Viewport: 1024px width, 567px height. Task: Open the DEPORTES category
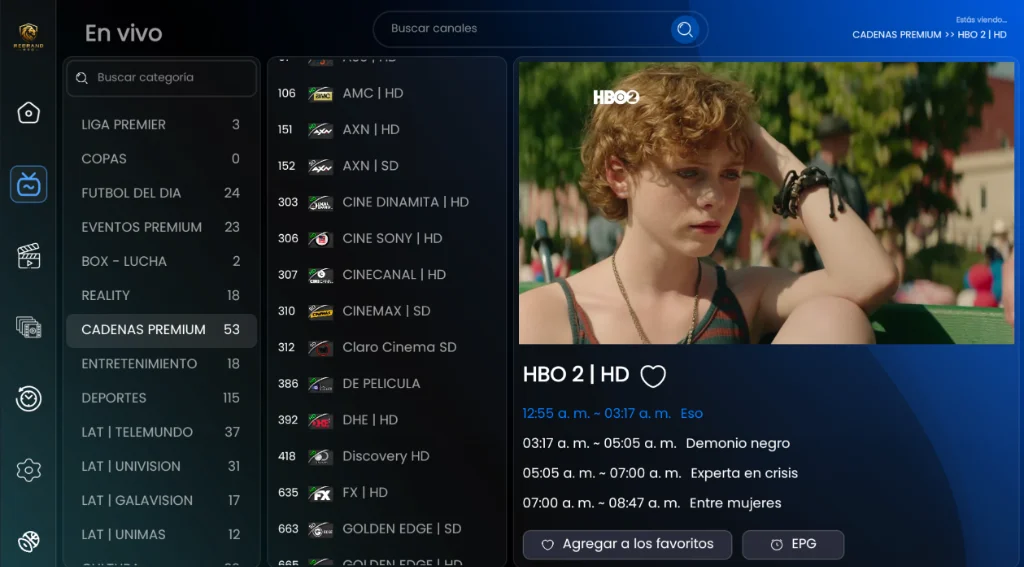pos(161,398)
